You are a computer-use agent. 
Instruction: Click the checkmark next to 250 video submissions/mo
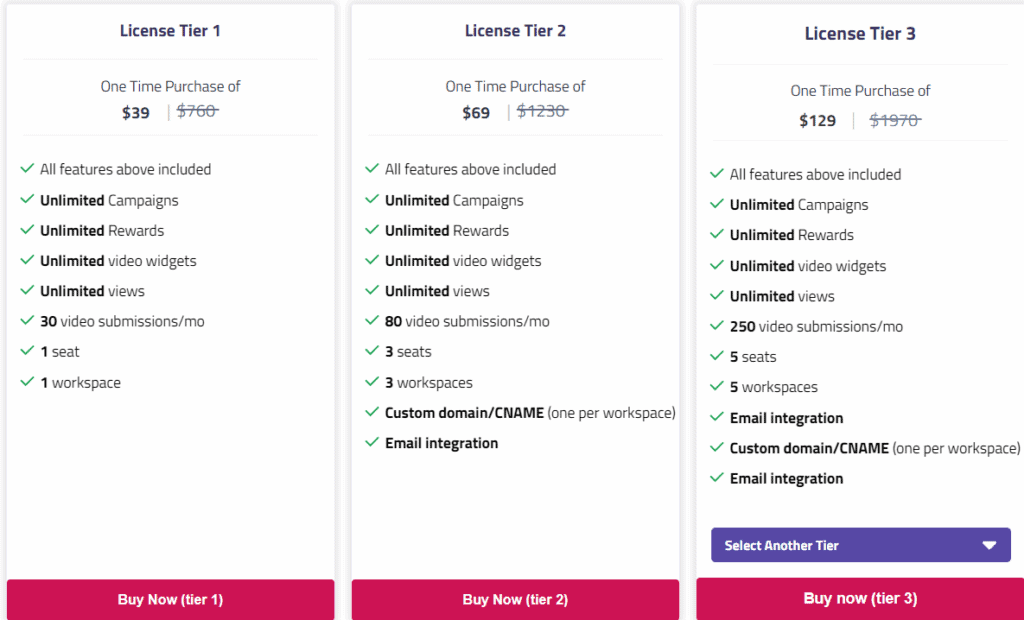[717, 326]
